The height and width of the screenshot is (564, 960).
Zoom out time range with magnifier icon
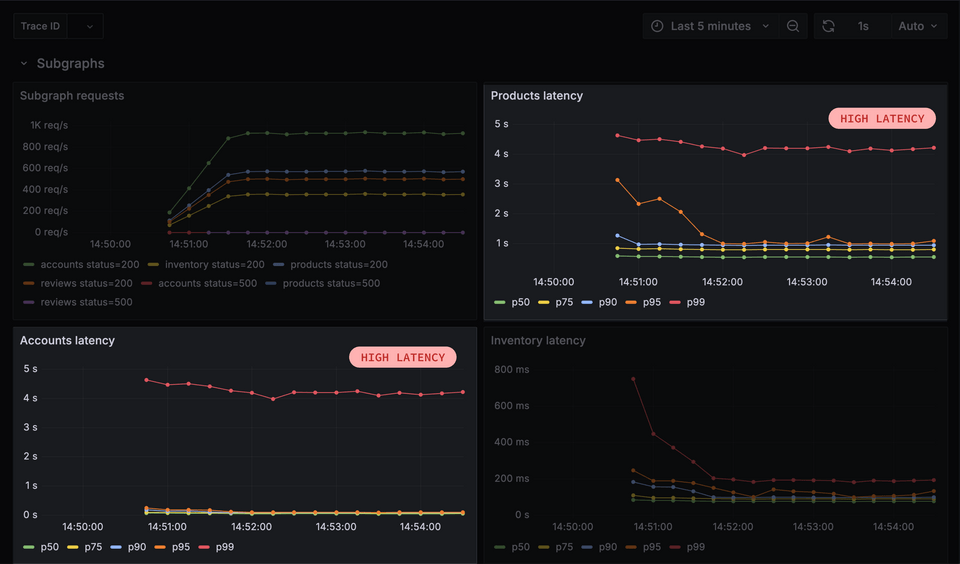coord(793,26)
